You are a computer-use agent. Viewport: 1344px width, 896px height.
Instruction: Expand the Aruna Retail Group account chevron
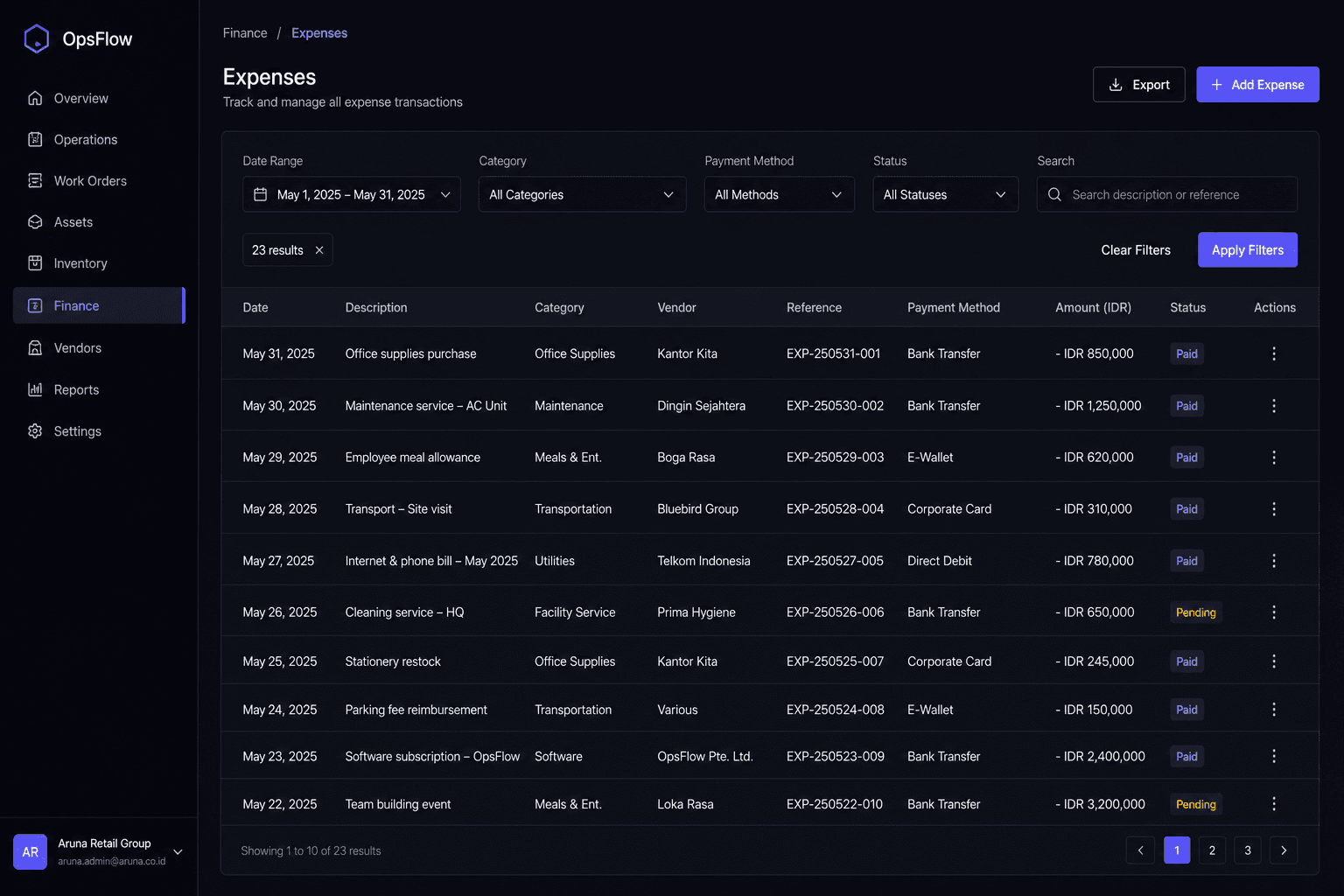pos(178,851)
